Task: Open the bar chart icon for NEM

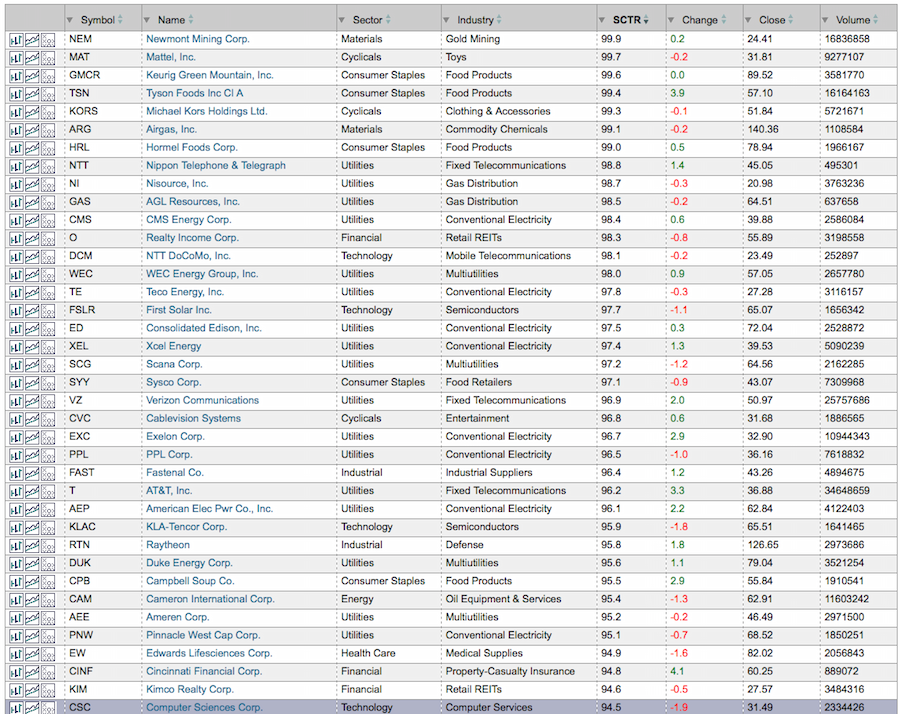Action: coord(16,40)
